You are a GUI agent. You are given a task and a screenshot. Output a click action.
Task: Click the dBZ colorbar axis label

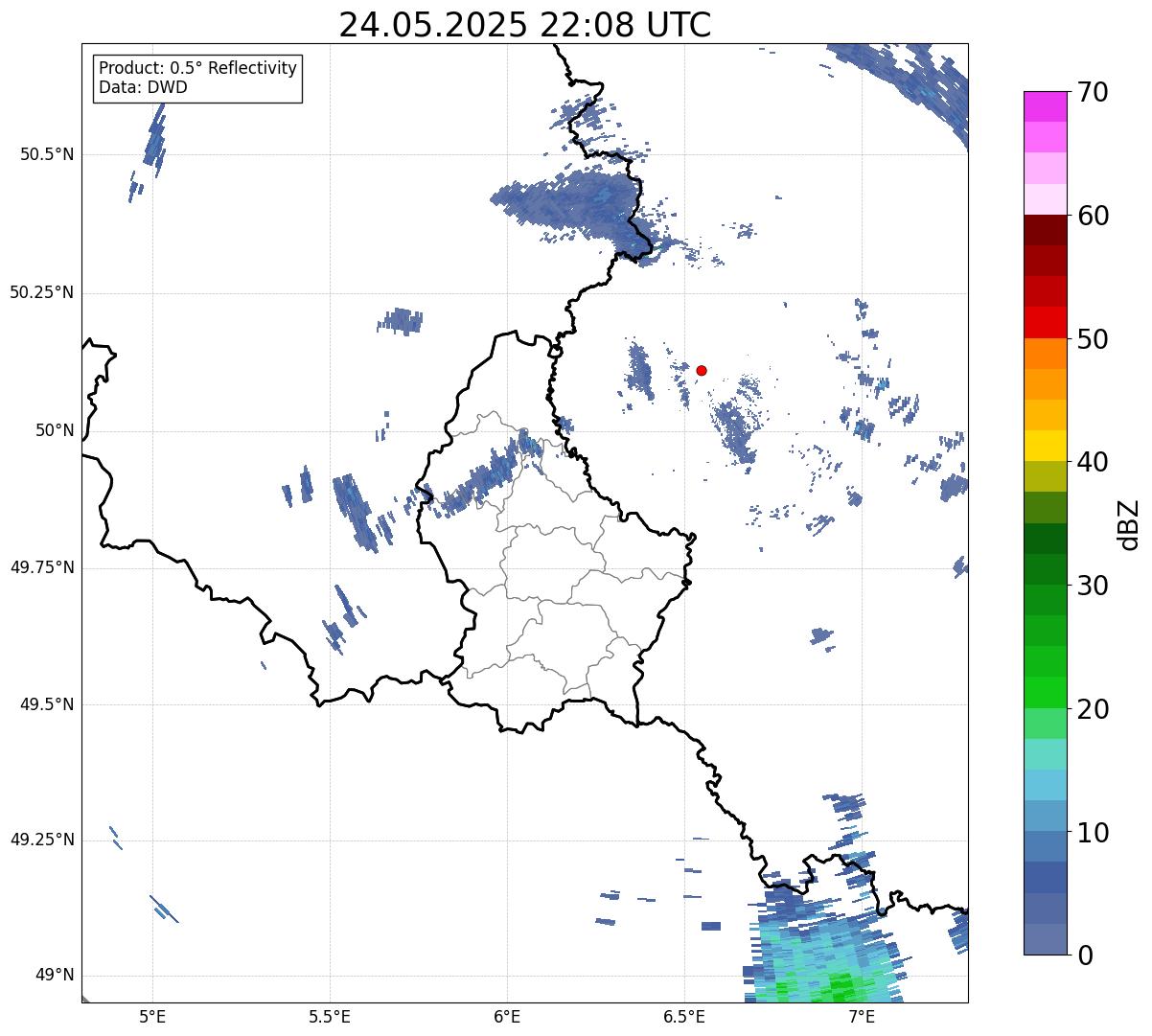click(x=1128, y=523)
